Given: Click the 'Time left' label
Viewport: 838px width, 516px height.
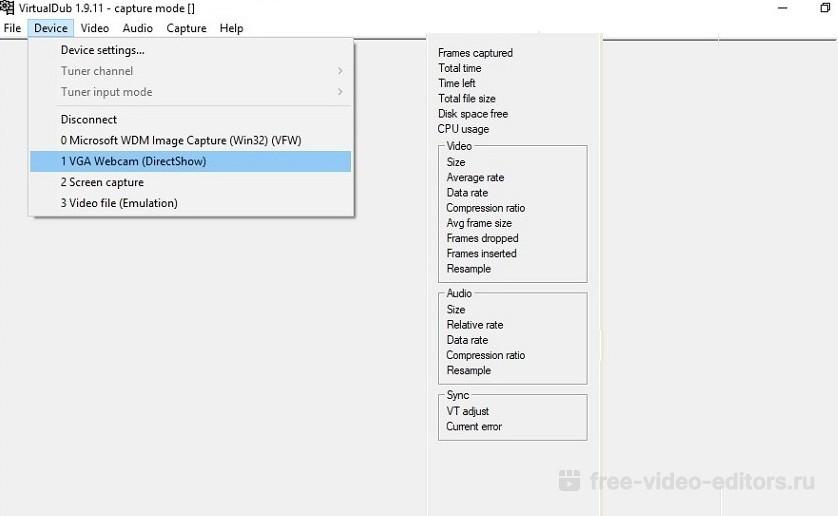Looking at the screenshot, I should [456, 83].
